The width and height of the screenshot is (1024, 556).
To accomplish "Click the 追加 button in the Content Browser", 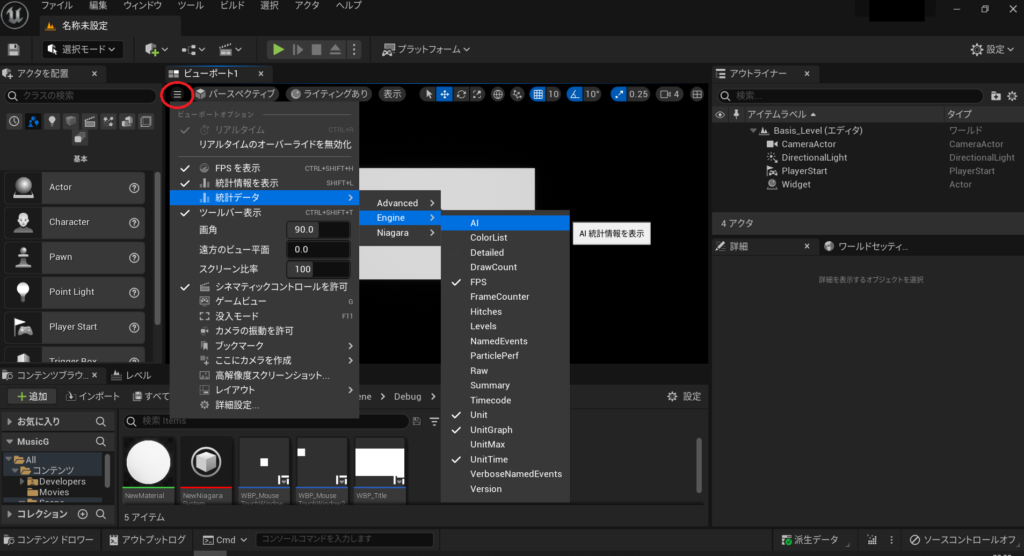I will tap(30, 396).
